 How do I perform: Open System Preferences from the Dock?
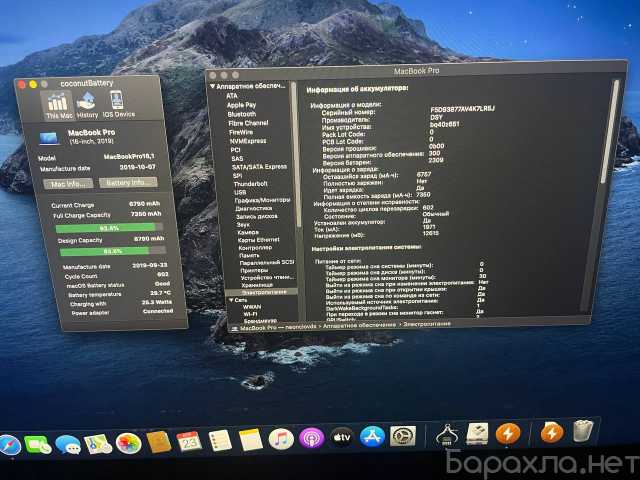click(x=403, y=436)
